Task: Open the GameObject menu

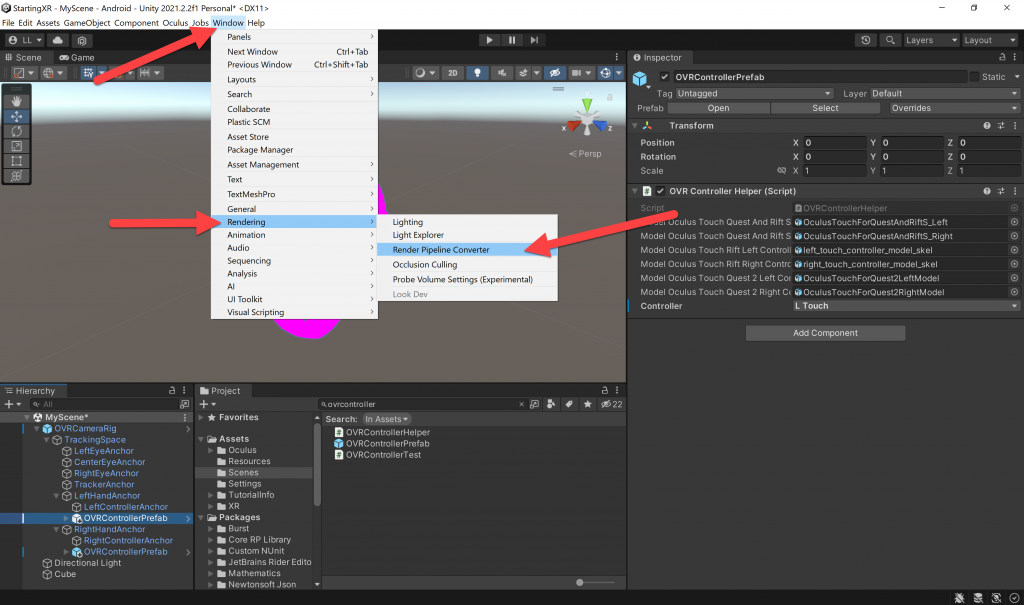Action: pyautogui.click(x=86, y=22)
